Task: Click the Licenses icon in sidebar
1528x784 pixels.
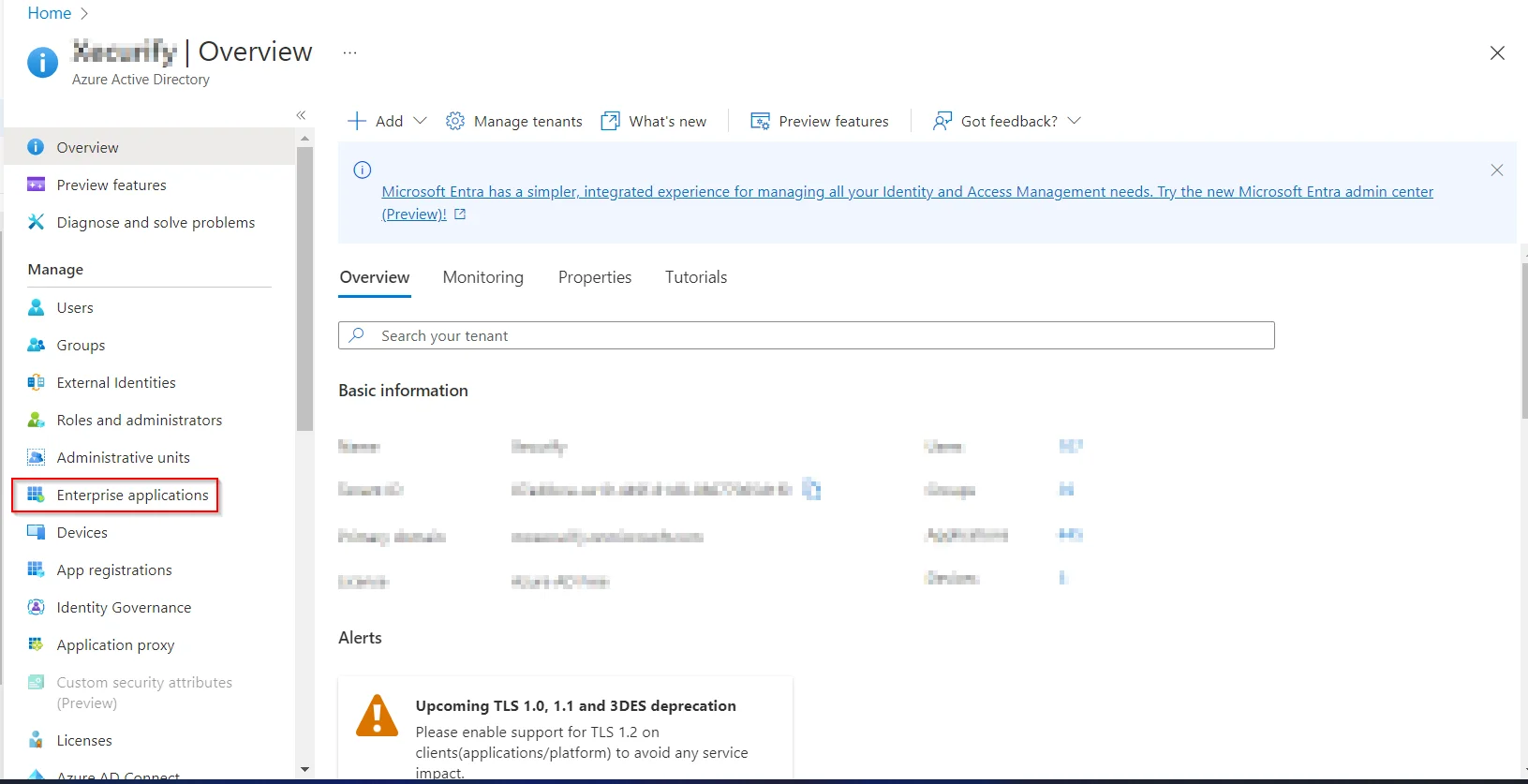Action: coord(36,740)
